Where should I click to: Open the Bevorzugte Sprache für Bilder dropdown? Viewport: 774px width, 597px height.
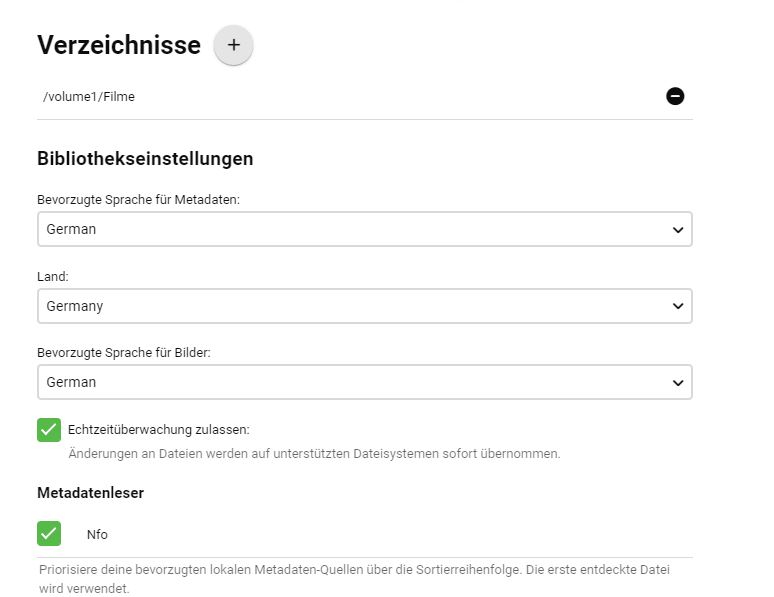(350, 382)
